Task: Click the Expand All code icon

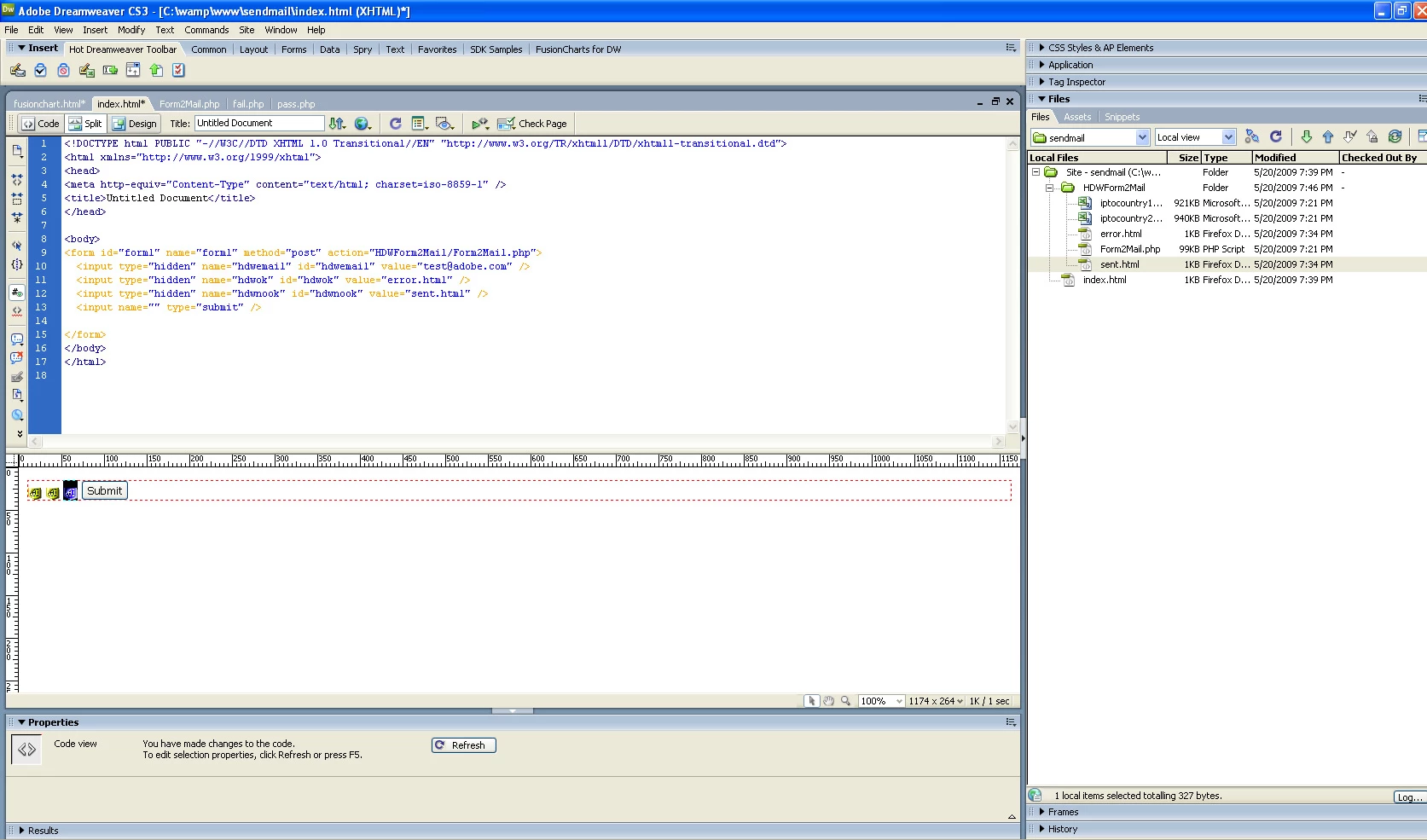Action: click(17, 217)
